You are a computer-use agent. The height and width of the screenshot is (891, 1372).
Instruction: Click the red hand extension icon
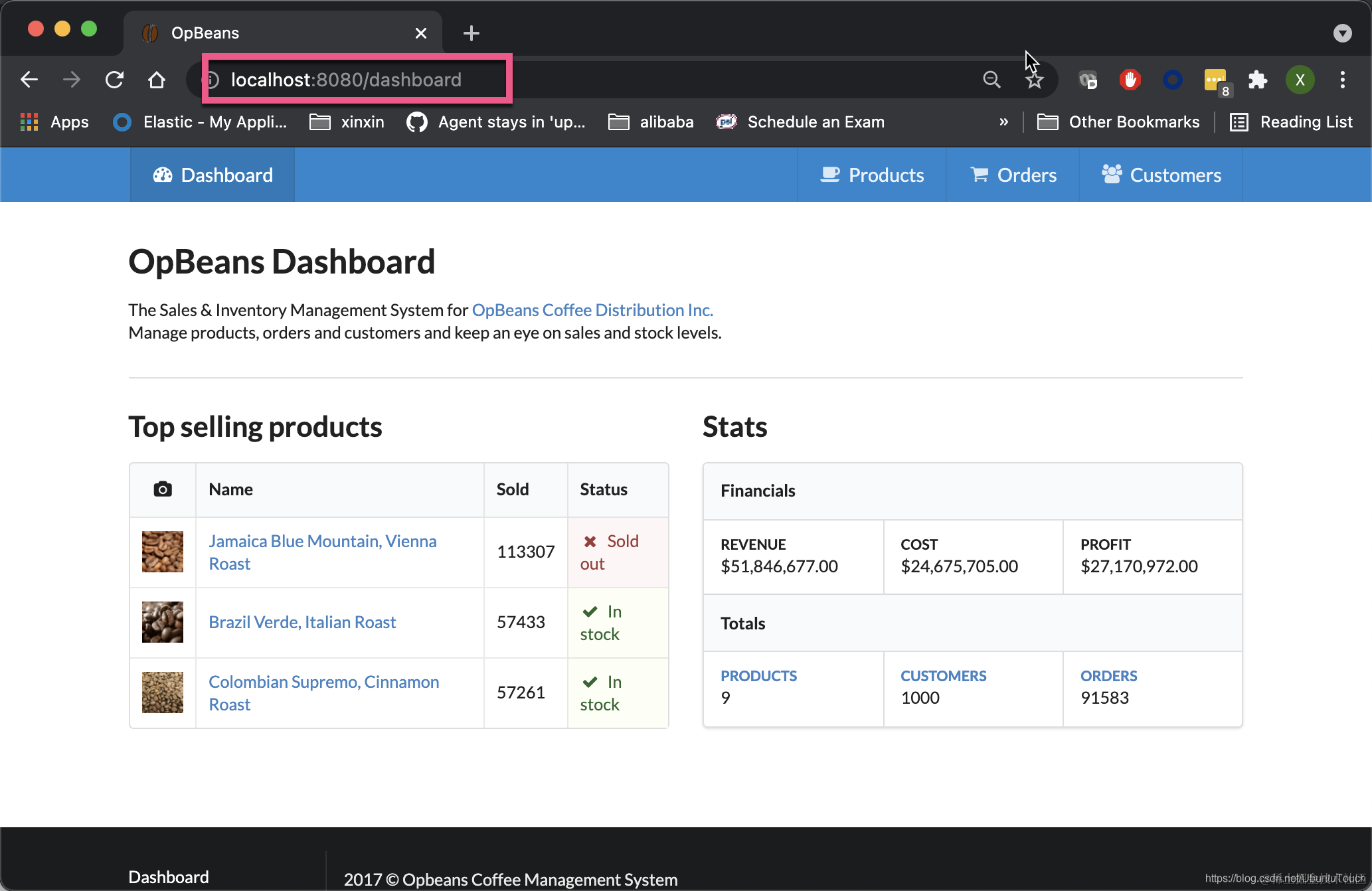[x=1130, y=80]
